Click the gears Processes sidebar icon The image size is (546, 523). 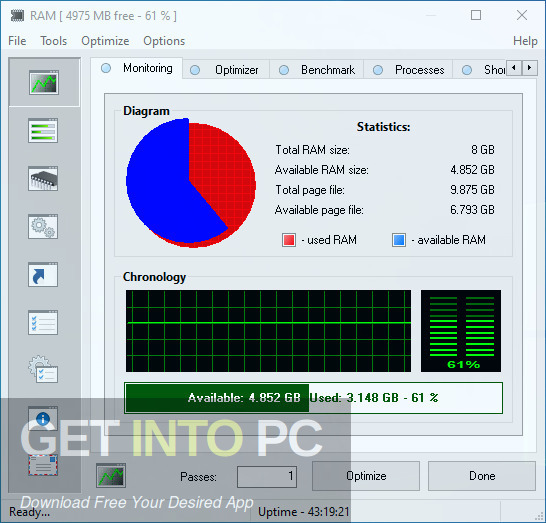pyautogui.click(x=43, y=227)
